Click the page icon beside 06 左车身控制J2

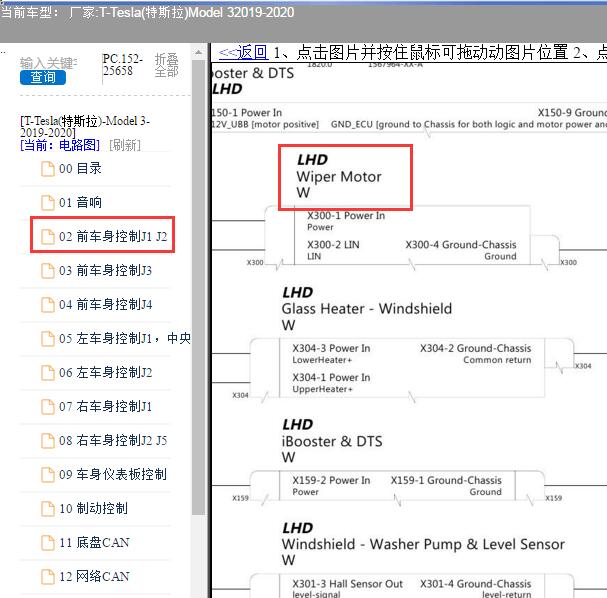pyautogui.click(x=48, y=373)
